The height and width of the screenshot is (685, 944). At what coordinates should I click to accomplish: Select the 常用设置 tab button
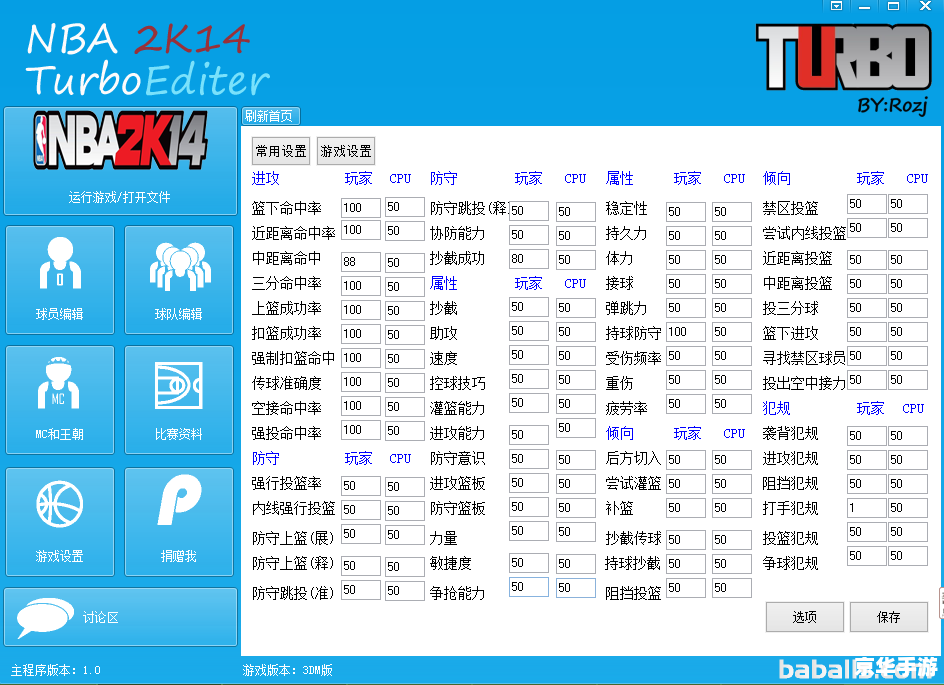click(x=281, y=151)
